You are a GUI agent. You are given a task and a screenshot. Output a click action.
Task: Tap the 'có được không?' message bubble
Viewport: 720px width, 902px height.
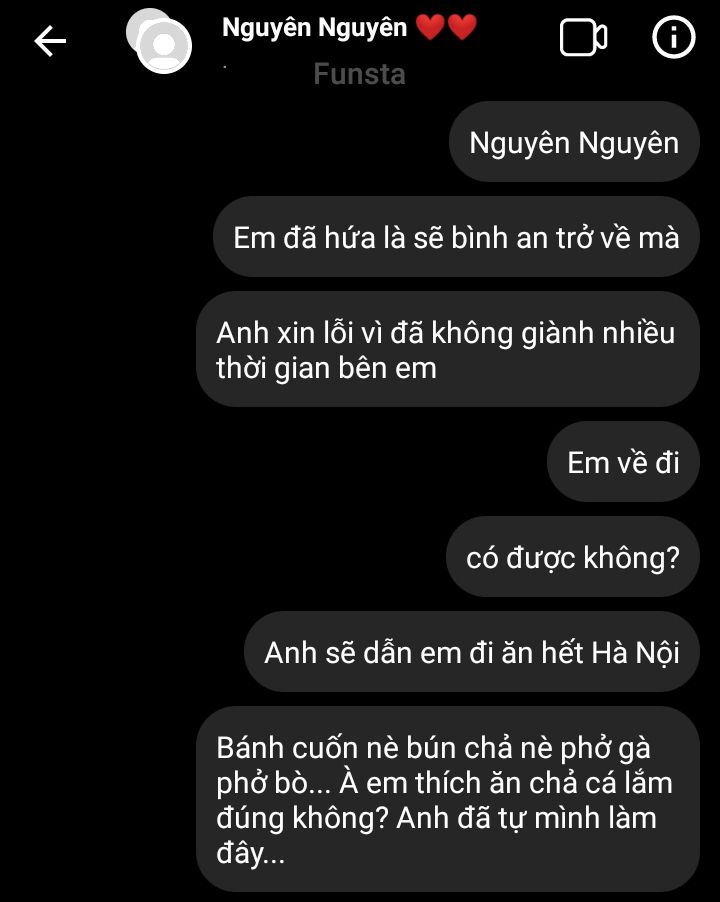573,557
